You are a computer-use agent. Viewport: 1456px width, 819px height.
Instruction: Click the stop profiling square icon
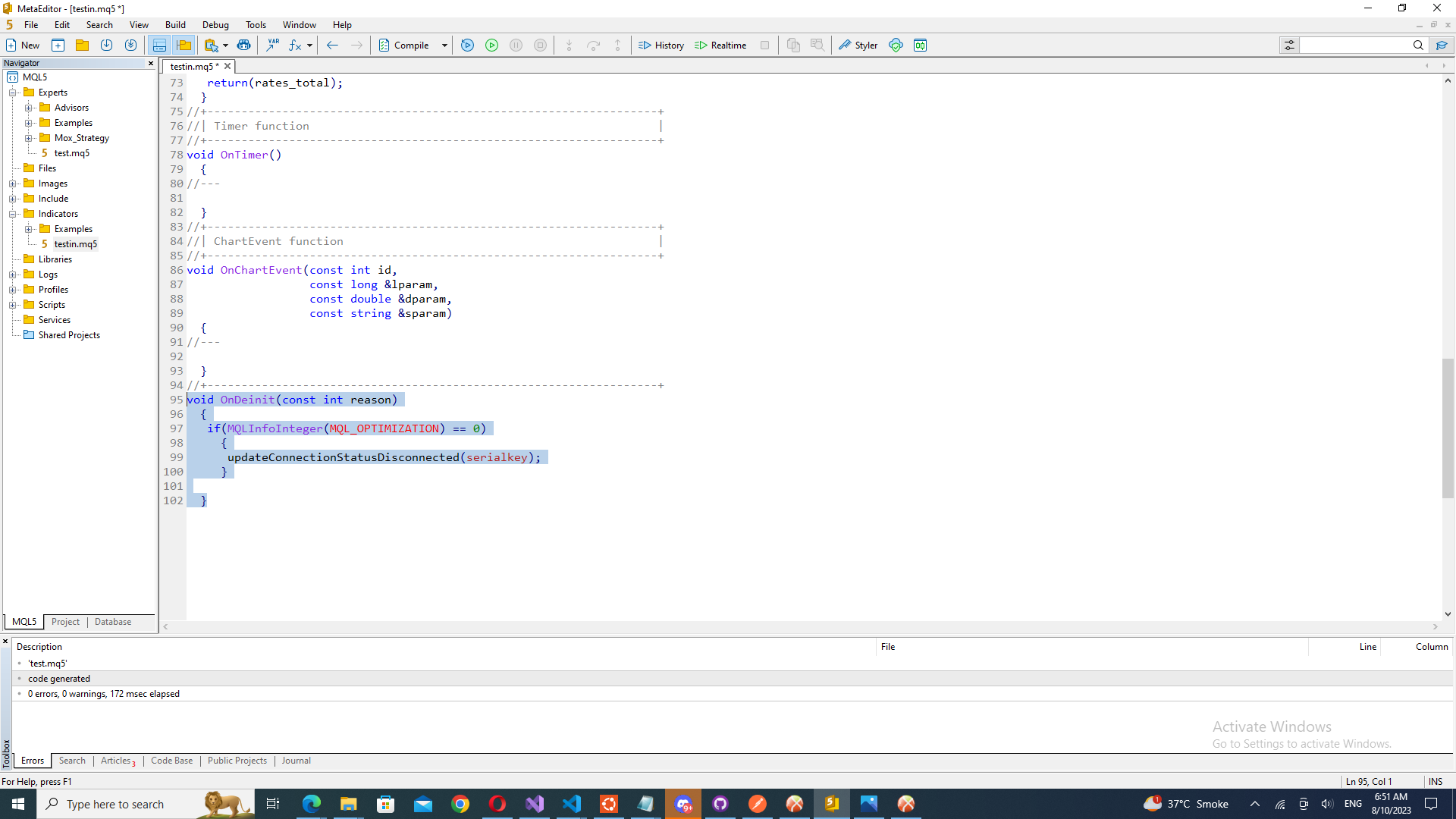[765, 45]
